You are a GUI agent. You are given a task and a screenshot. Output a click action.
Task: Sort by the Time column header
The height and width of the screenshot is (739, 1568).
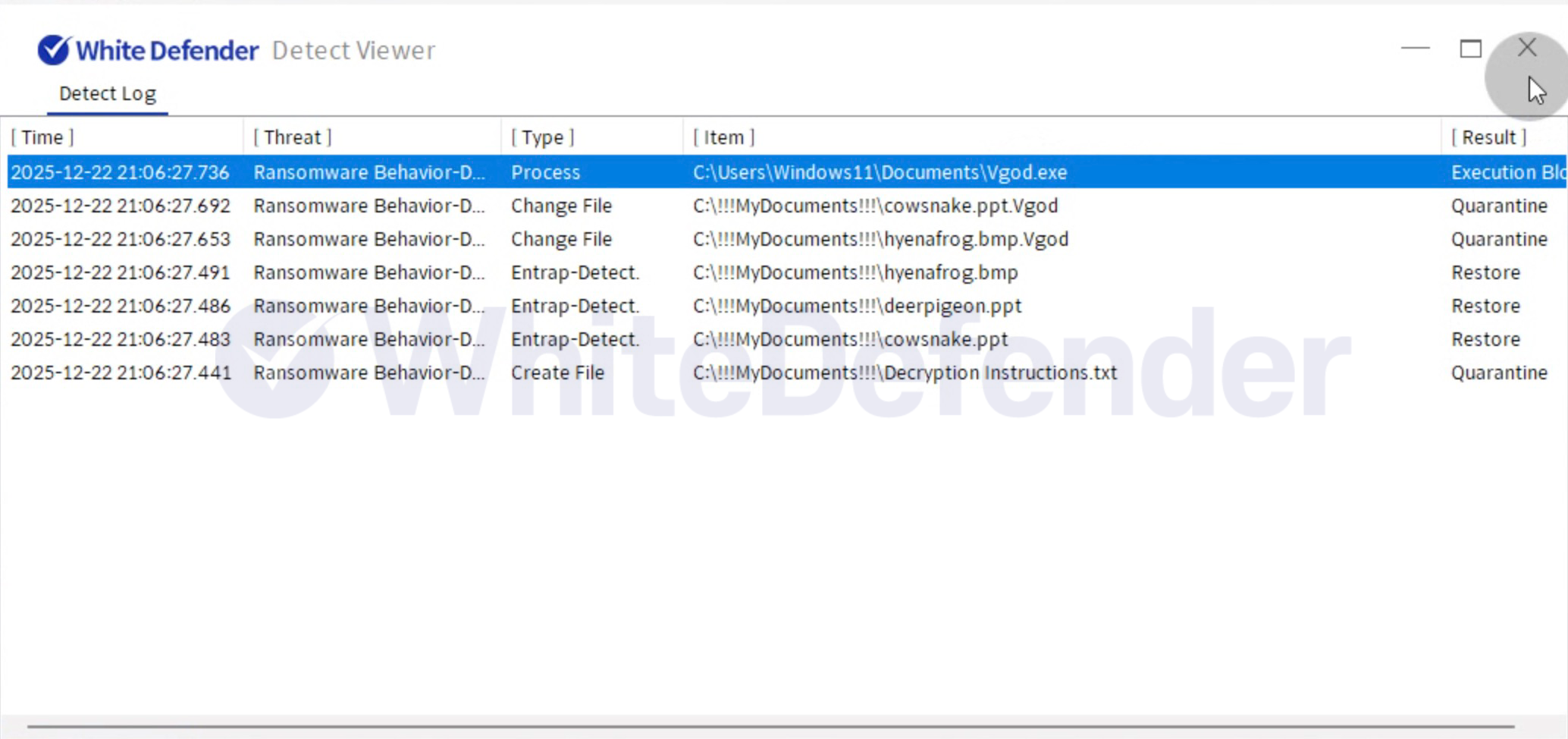42,137
